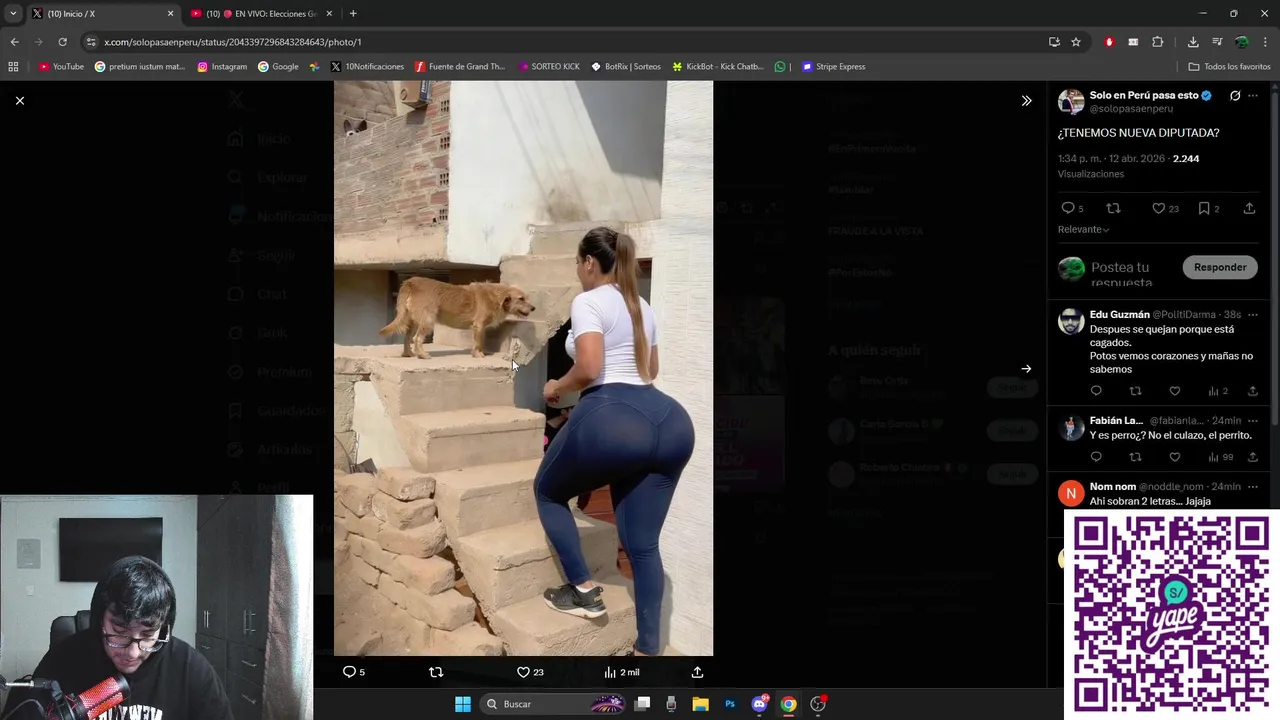Open the Instagram bookmark
This screenshot has height=720, width=1280.
click(222, 67)
